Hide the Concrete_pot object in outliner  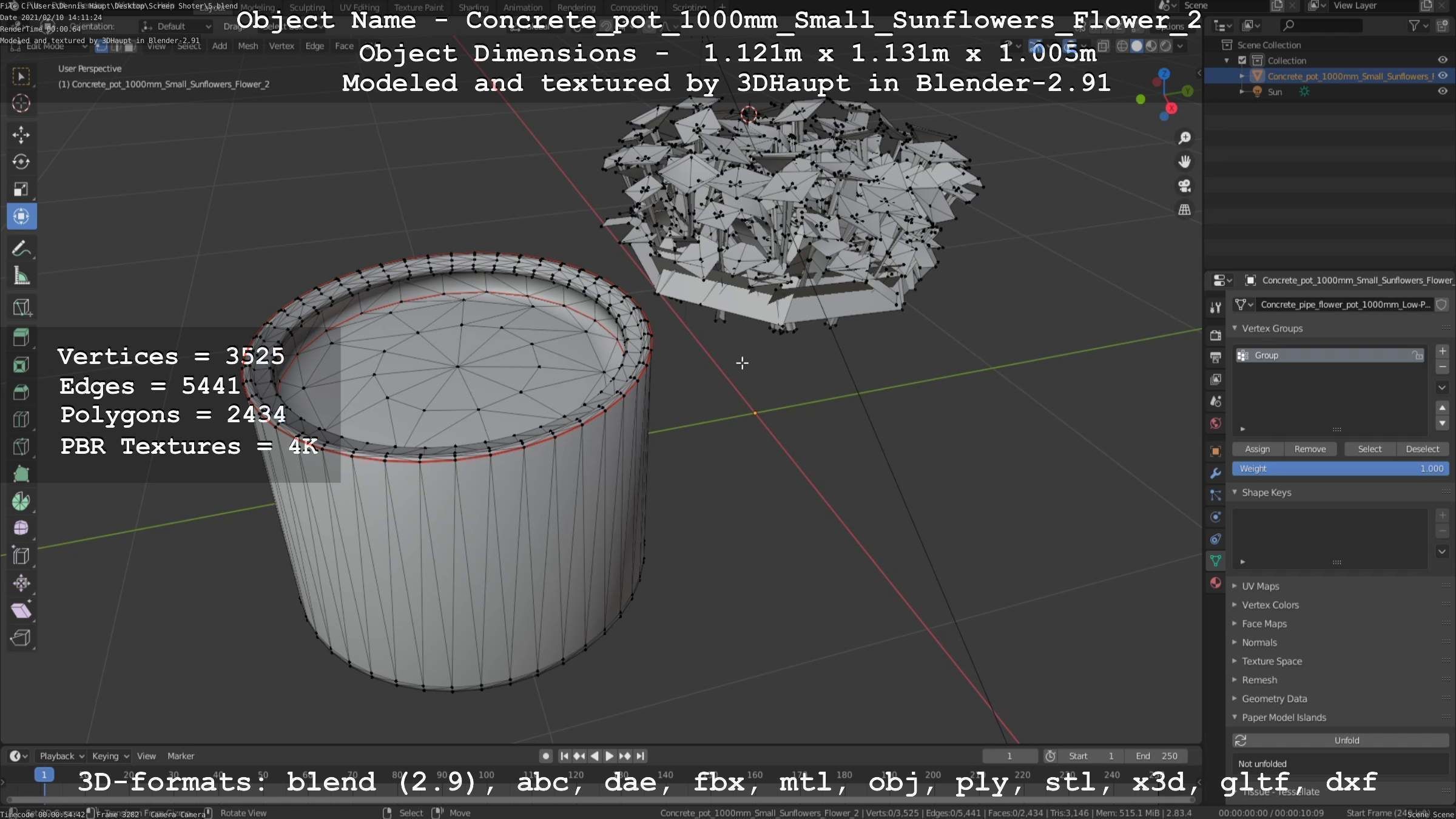(x=1443, y=76)
